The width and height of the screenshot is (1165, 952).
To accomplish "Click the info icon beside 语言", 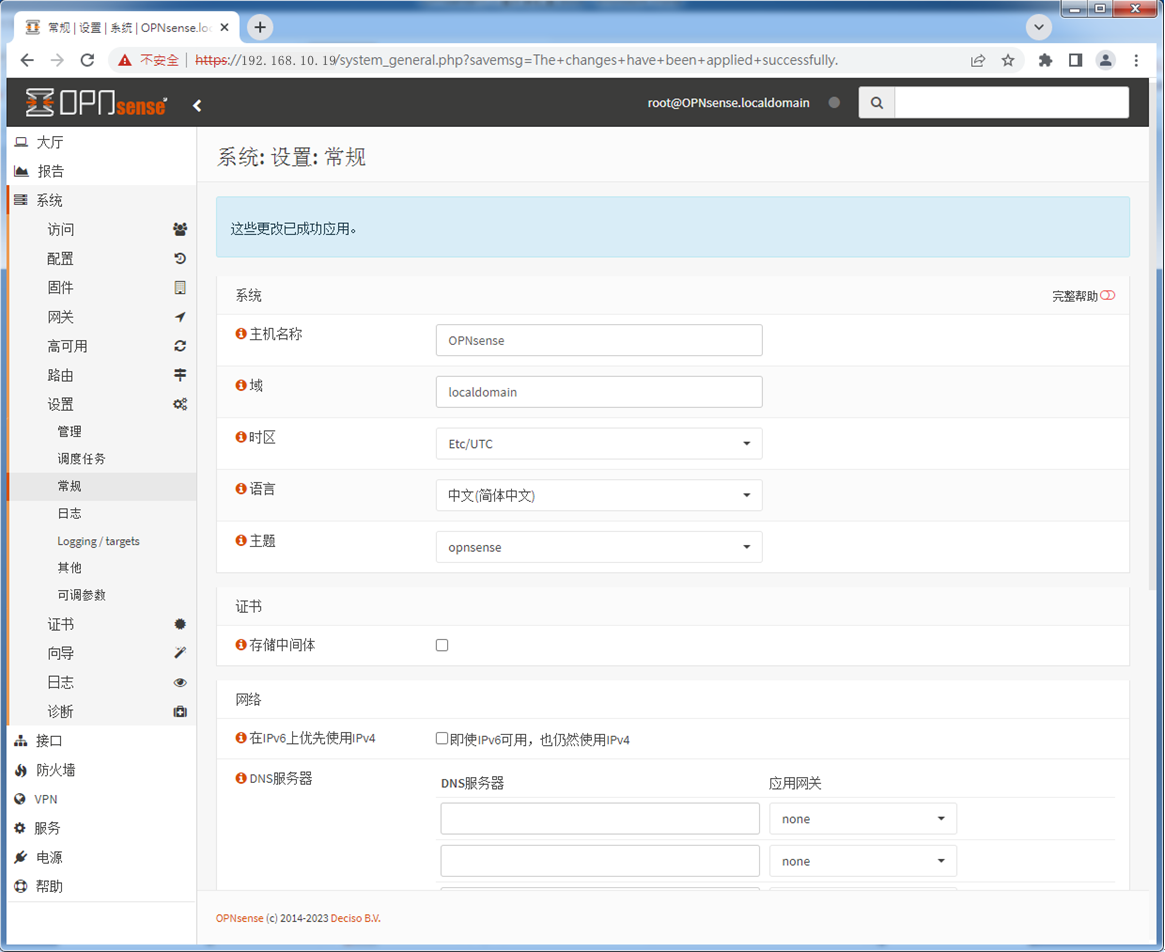I will [x=241, y=488].
